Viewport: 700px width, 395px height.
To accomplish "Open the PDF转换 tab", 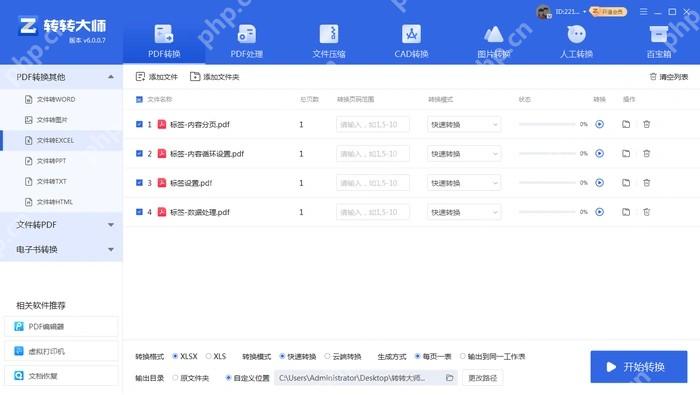I will pyautogui.click(x=164, y=42).
